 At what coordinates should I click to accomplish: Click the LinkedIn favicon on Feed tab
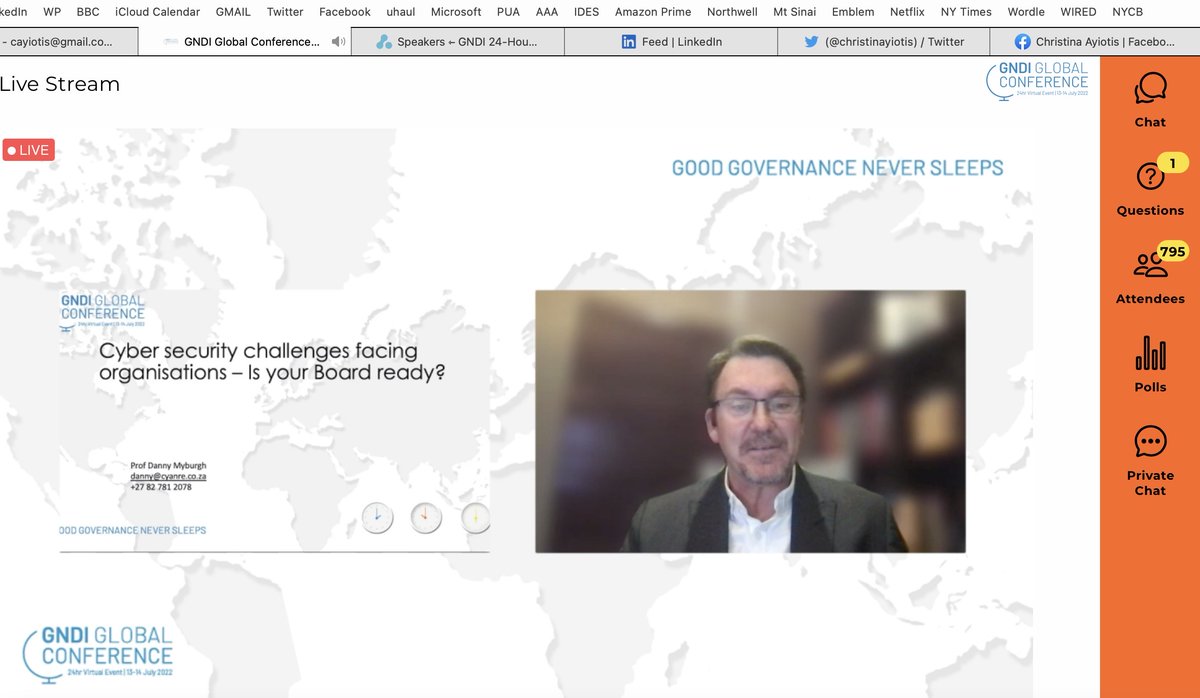[x=629, y=42]
